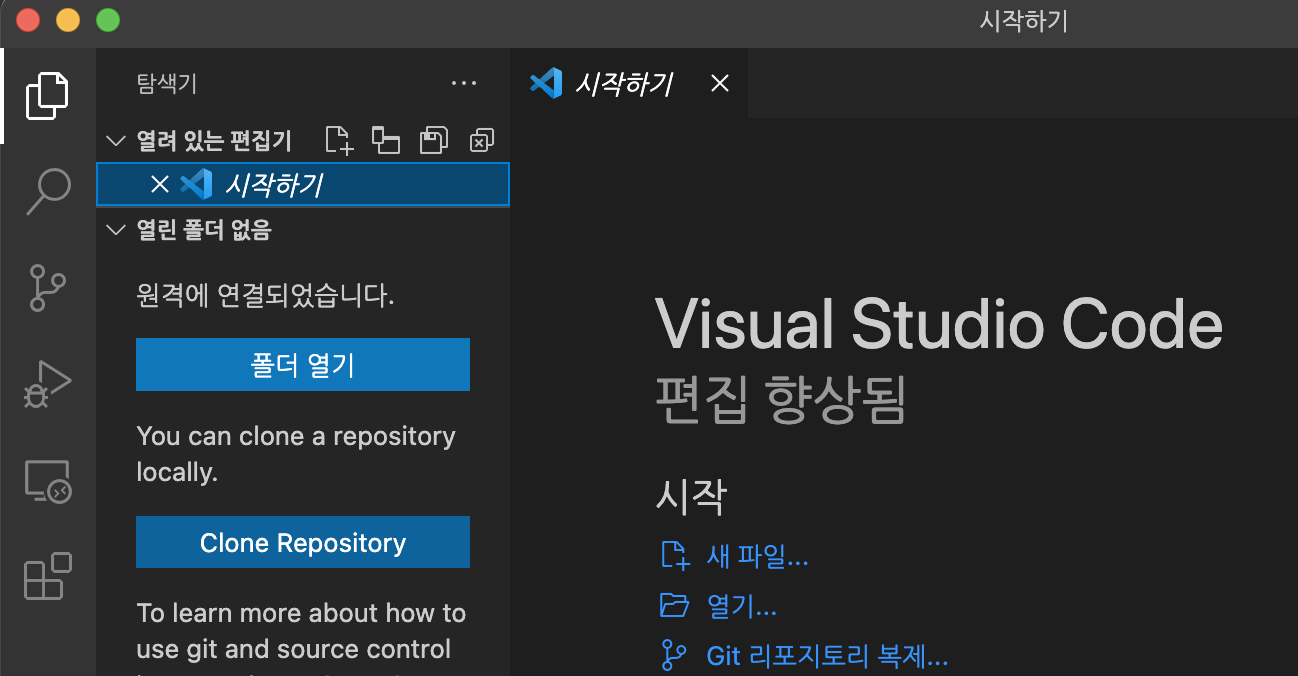1298x676 pixels.
Task: Open Explorer more actions ellipsis menu
Action: point(464,84)
